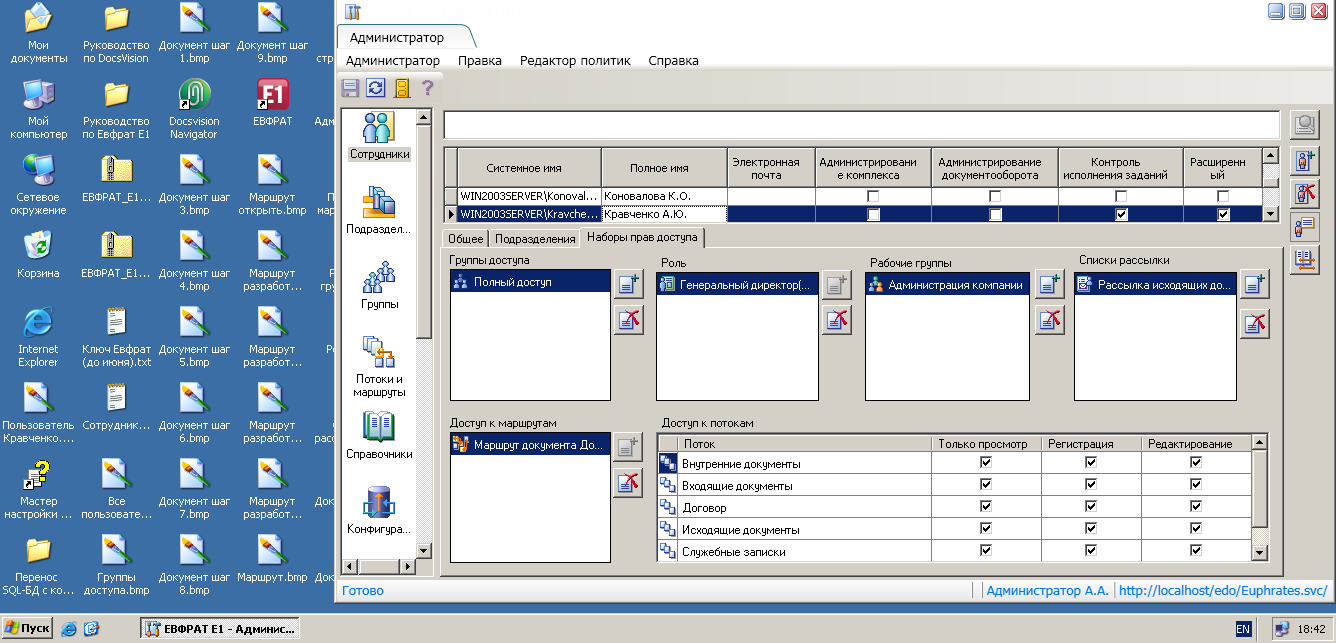Toggle Администрирование комплекса for Кравченко А.Ю.

tap(874, 214)
